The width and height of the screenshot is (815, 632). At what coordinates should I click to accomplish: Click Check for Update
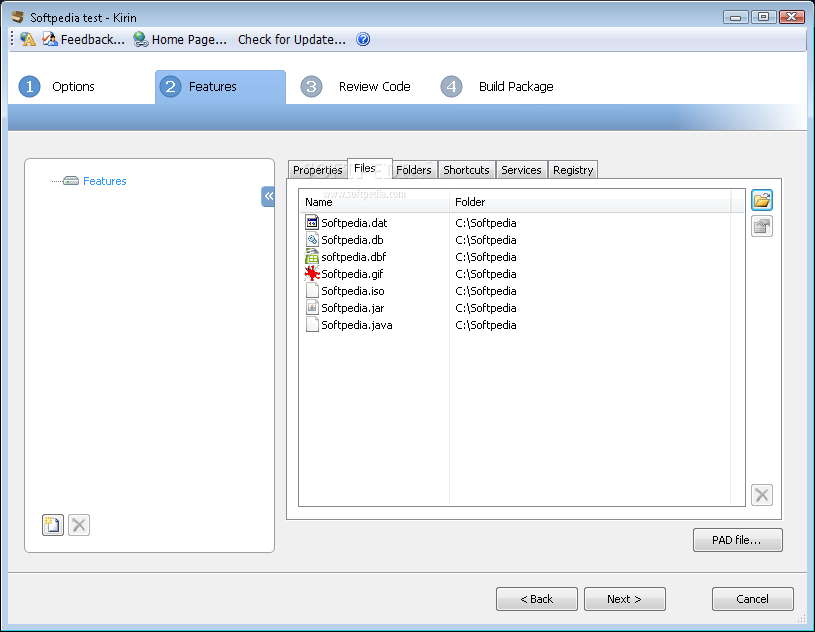(292, 40)
